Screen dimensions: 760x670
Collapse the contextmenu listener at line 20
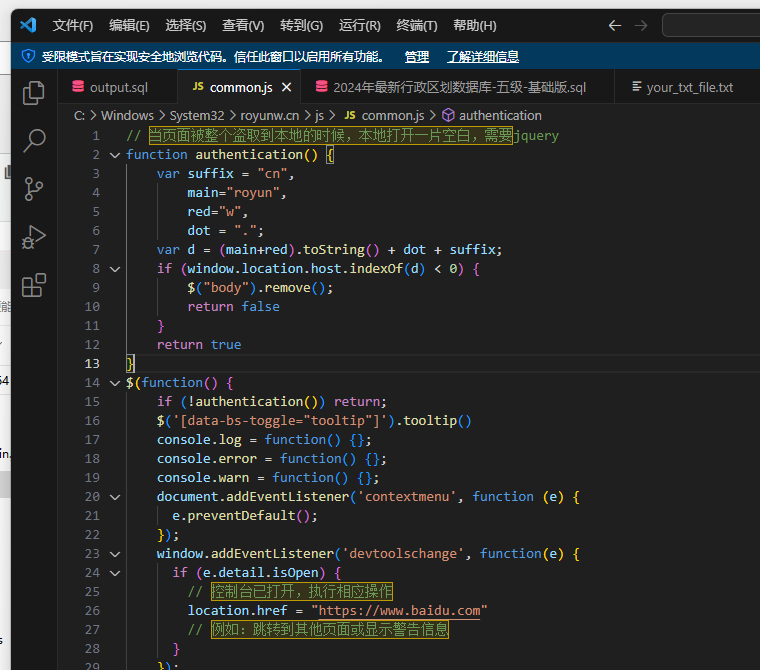point(115,497)
